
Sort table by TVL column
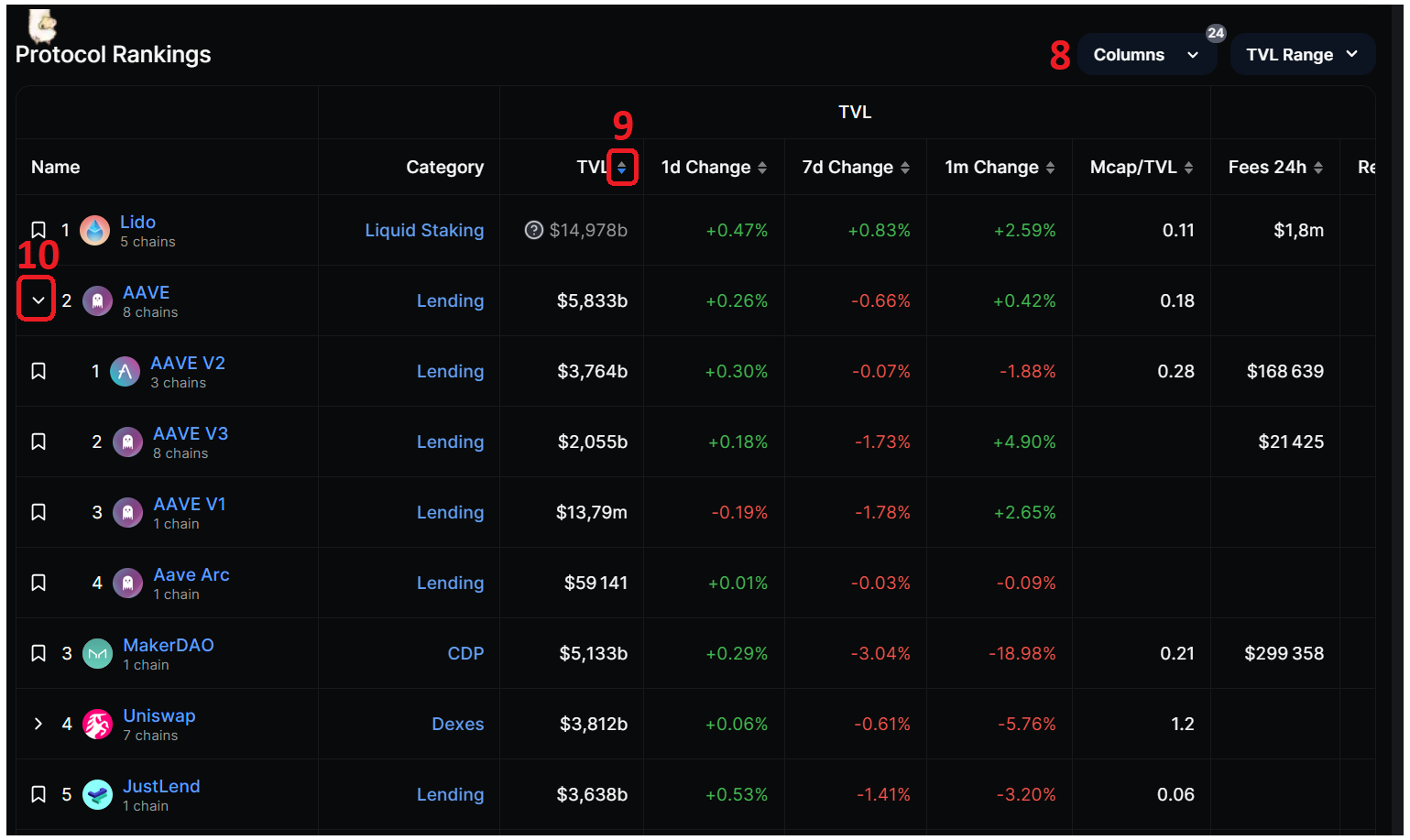[x=621, y=168]
